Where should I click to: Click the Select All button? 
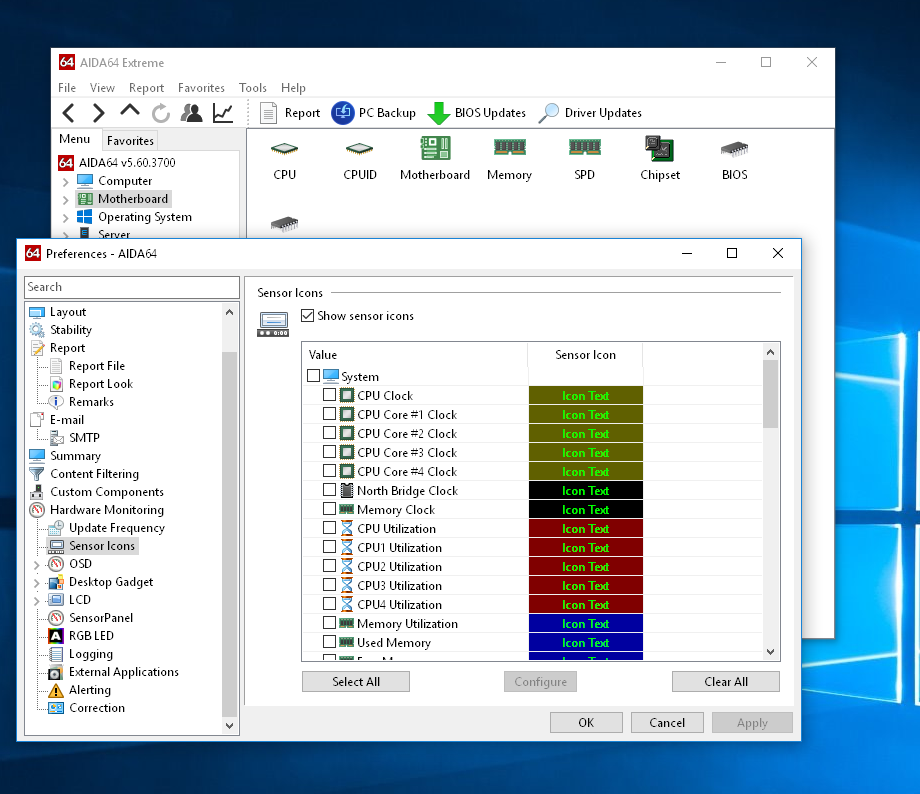pyautogui.click(x=356, y=681)
